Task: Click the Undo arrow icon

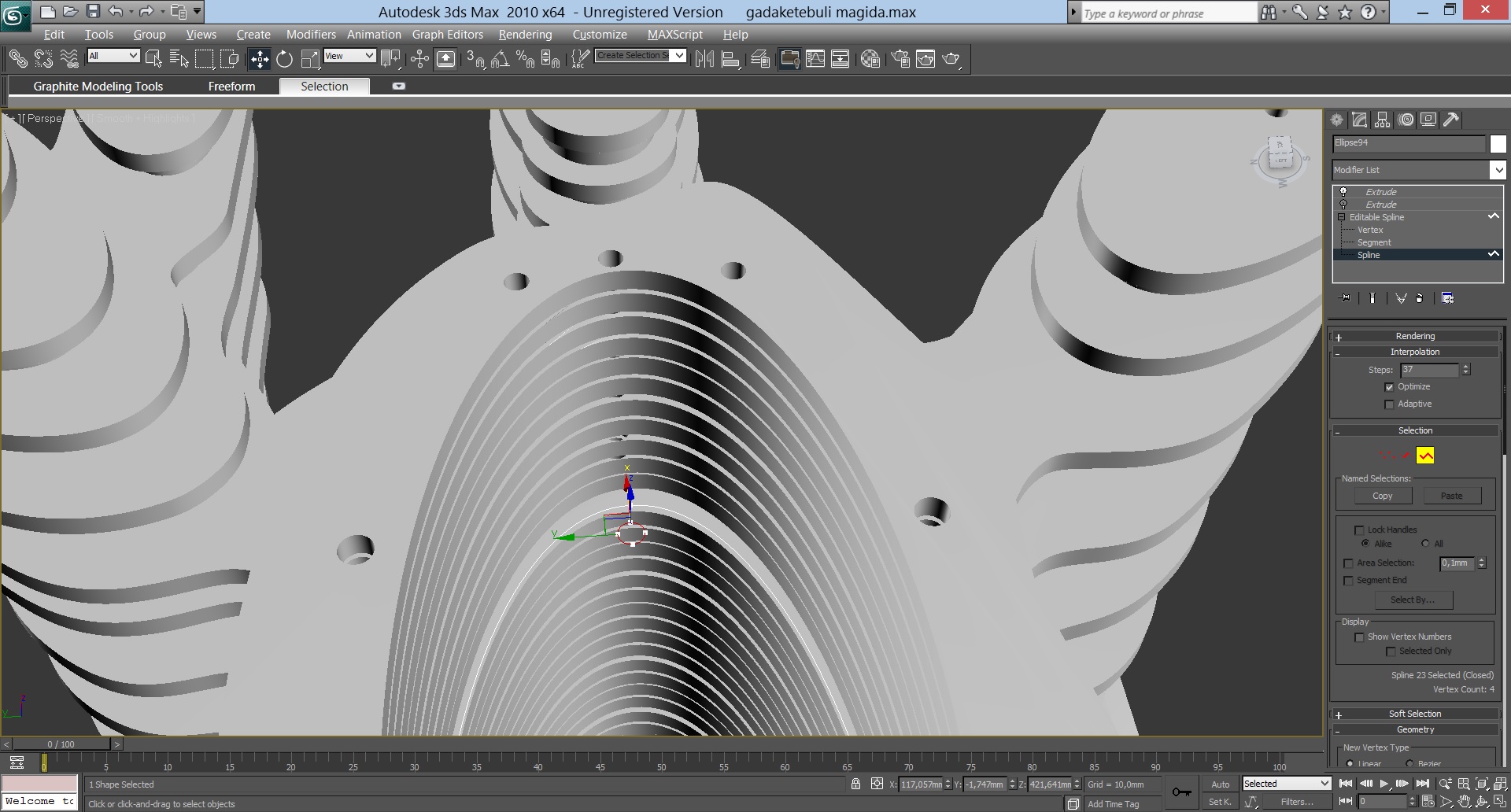Action: [x=116, y=11]
